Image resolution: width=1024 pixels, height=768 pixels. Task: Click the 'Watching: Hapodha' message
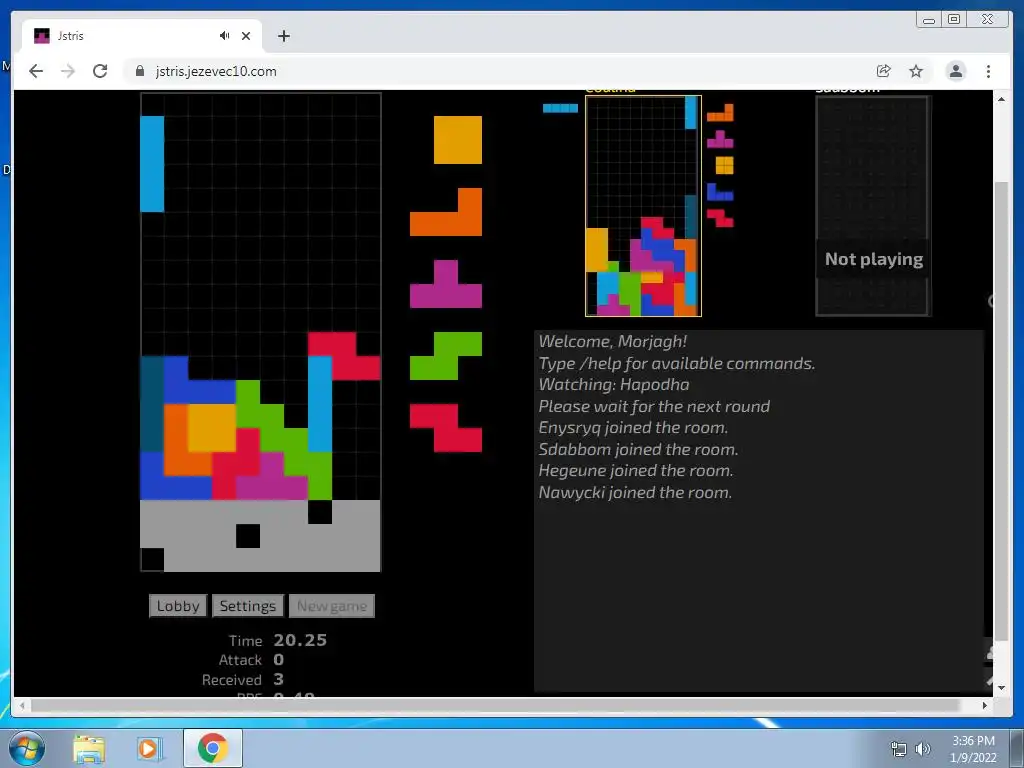click(x=614, y=385)
